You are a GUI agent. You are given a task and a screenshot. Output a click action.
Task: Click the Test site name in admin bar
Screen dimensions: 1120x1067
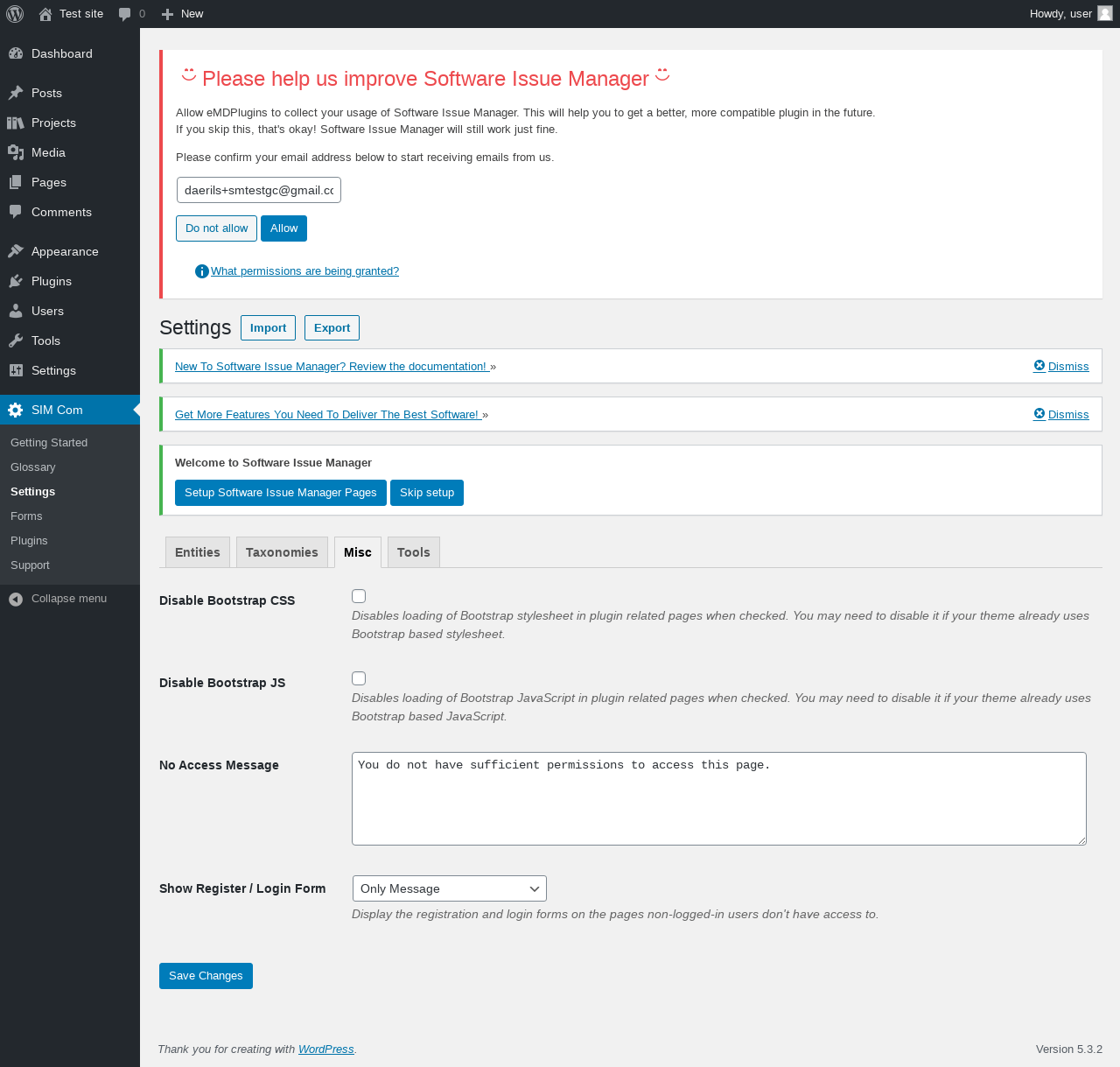(x=81, y=14)
